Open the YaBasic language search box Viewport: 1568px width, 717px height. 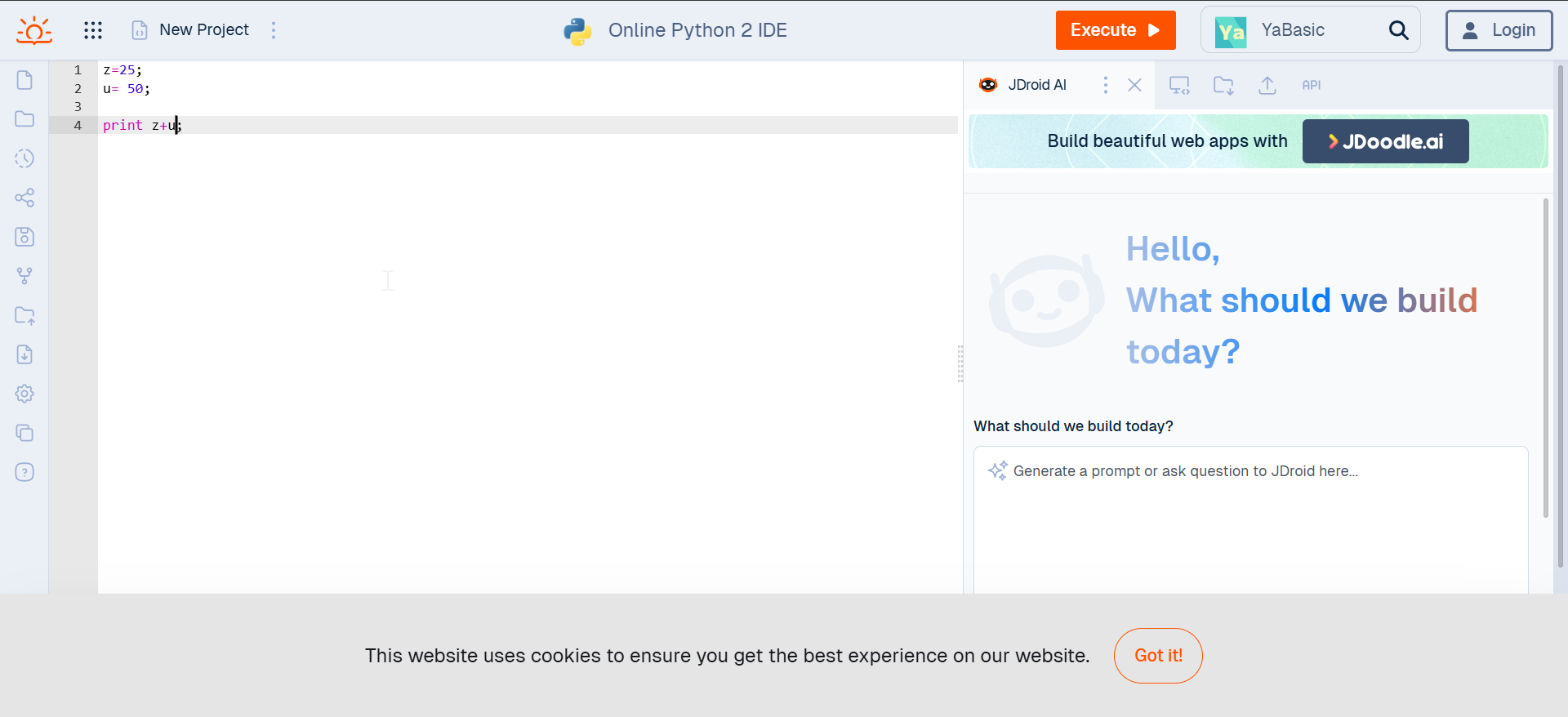tap(1310, 30)
